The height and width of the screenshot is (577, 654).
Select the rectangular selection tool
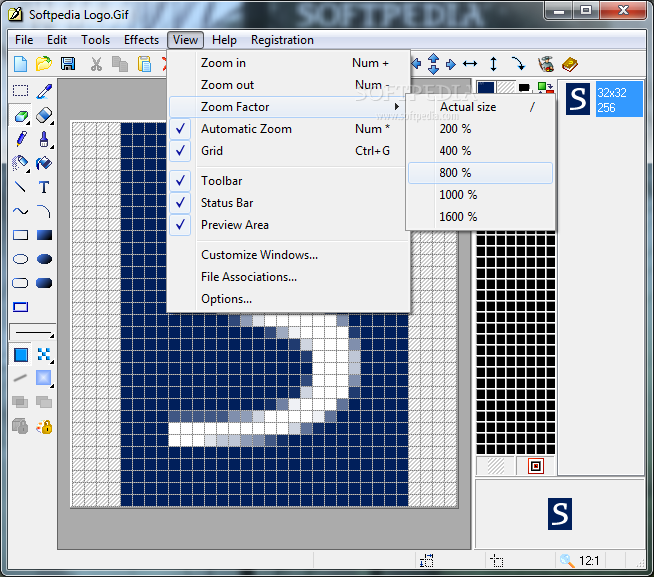click(x=20, y=91)
